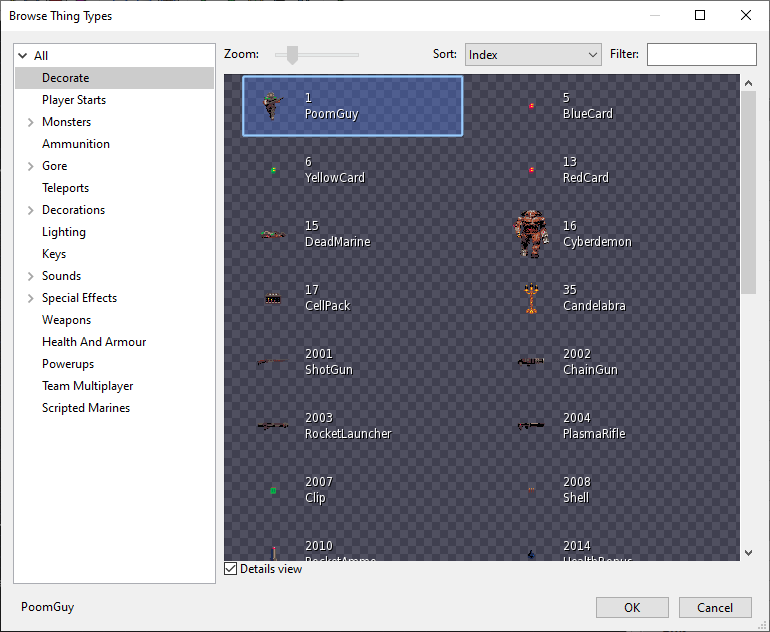Expand the Decorations category
Image resolution: width=770 pixels, height=632 pixels.
pos(30,210)
